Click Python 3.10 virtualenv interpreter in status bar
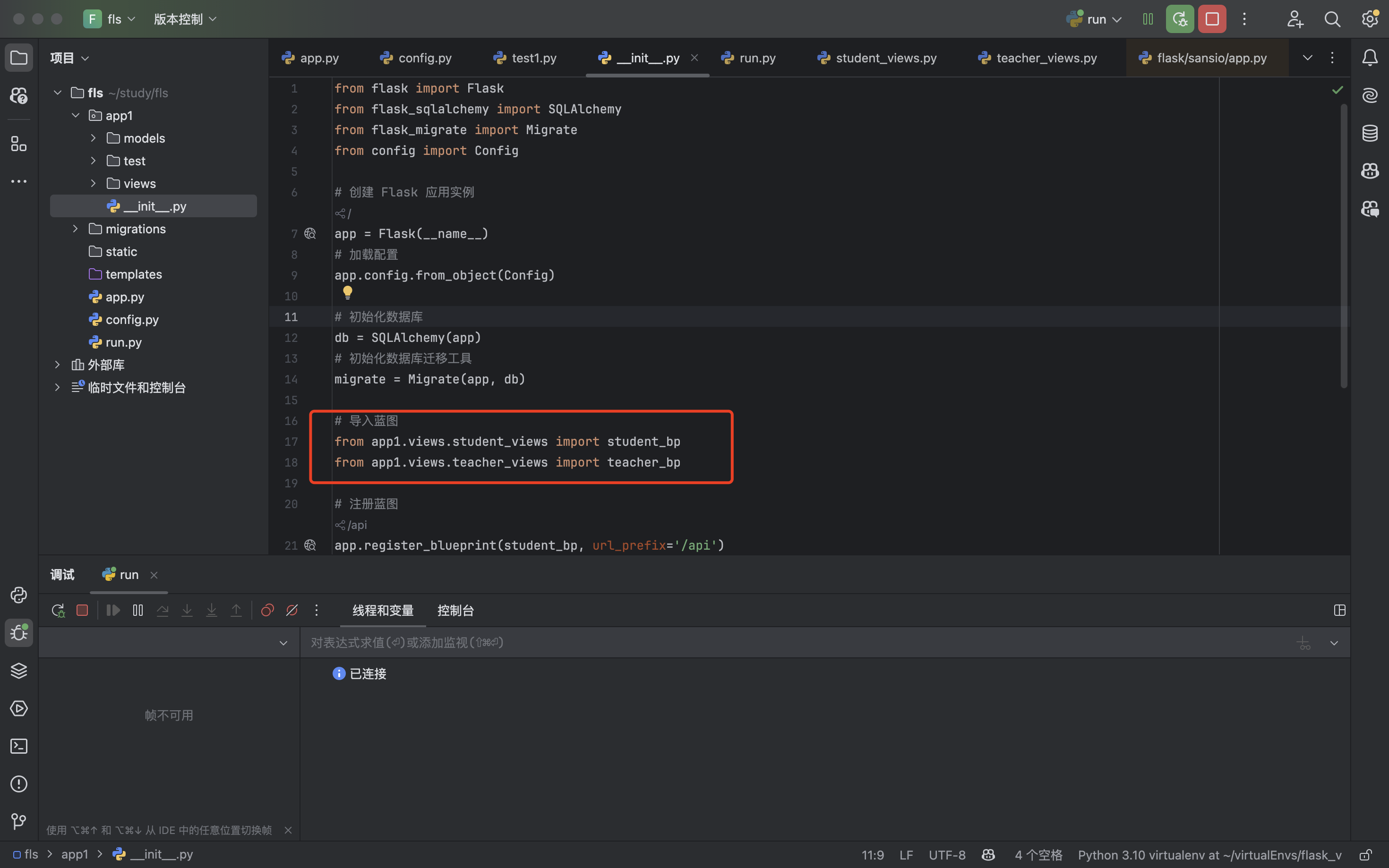Viewport: 1389px width, 868px height. (1209, 855)
